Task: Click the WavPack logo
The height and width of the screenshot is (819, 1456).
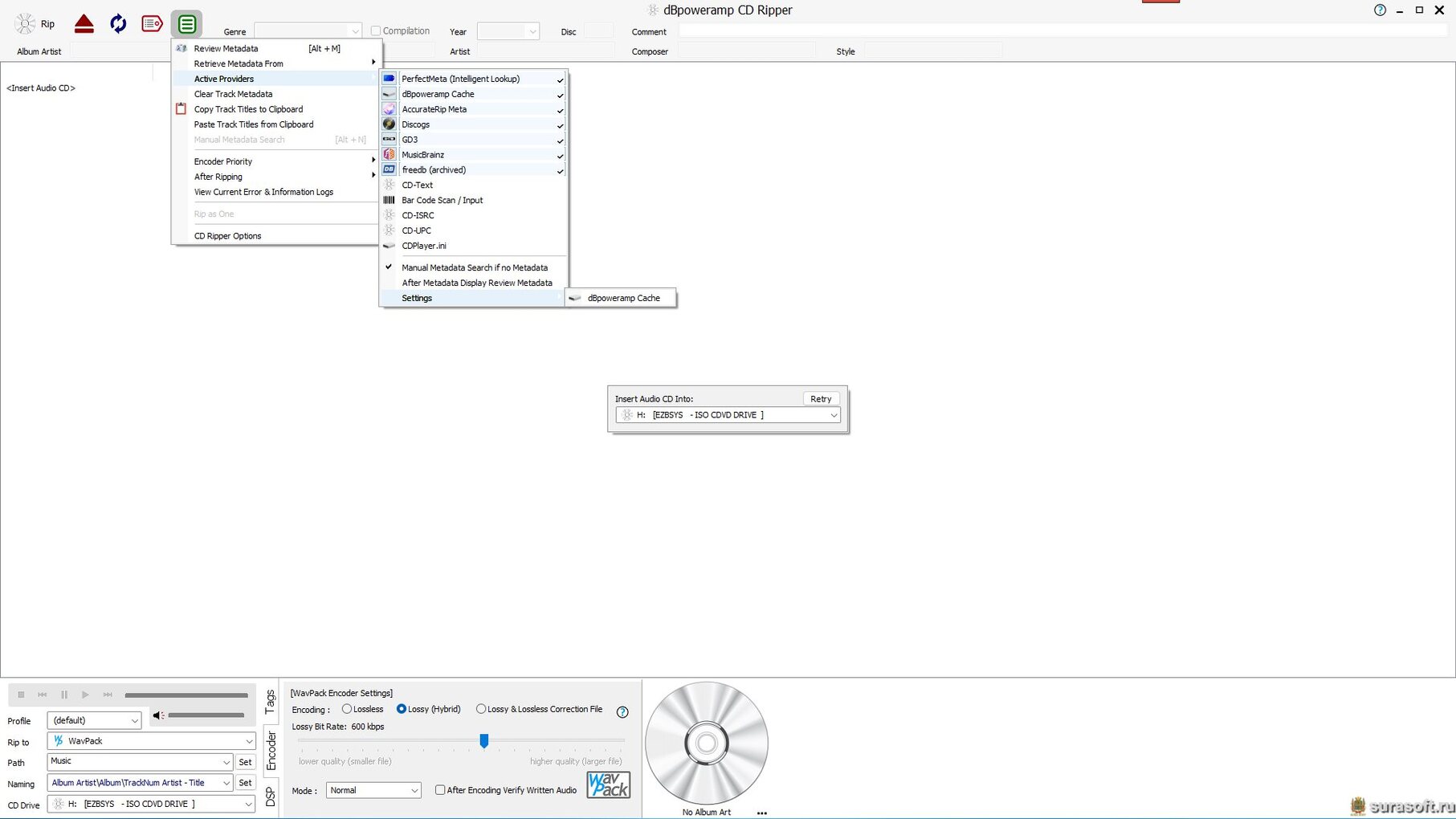Action: tap(609, 784)
